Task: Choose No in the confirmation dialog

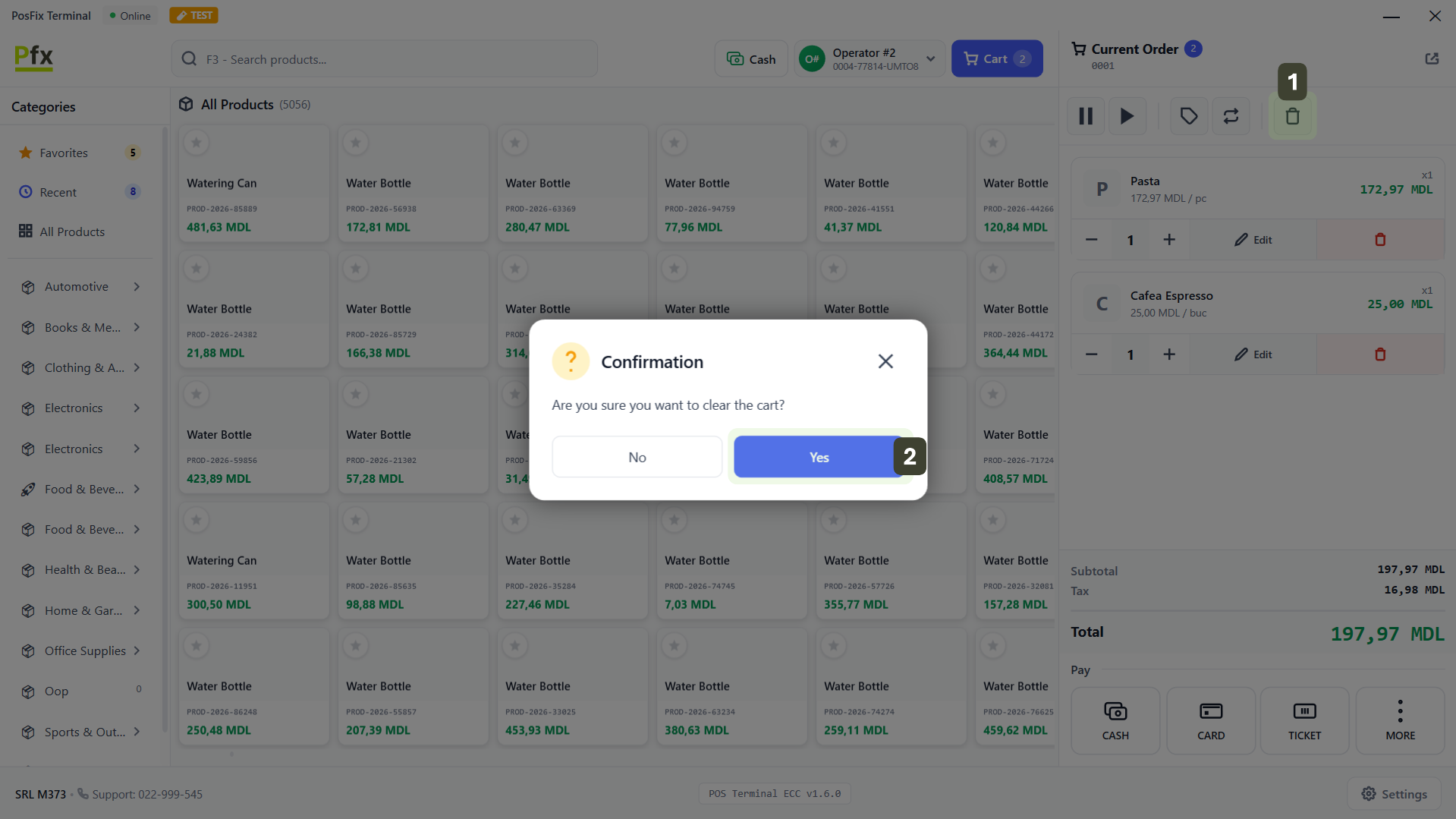Action: (x=637, y=457)
